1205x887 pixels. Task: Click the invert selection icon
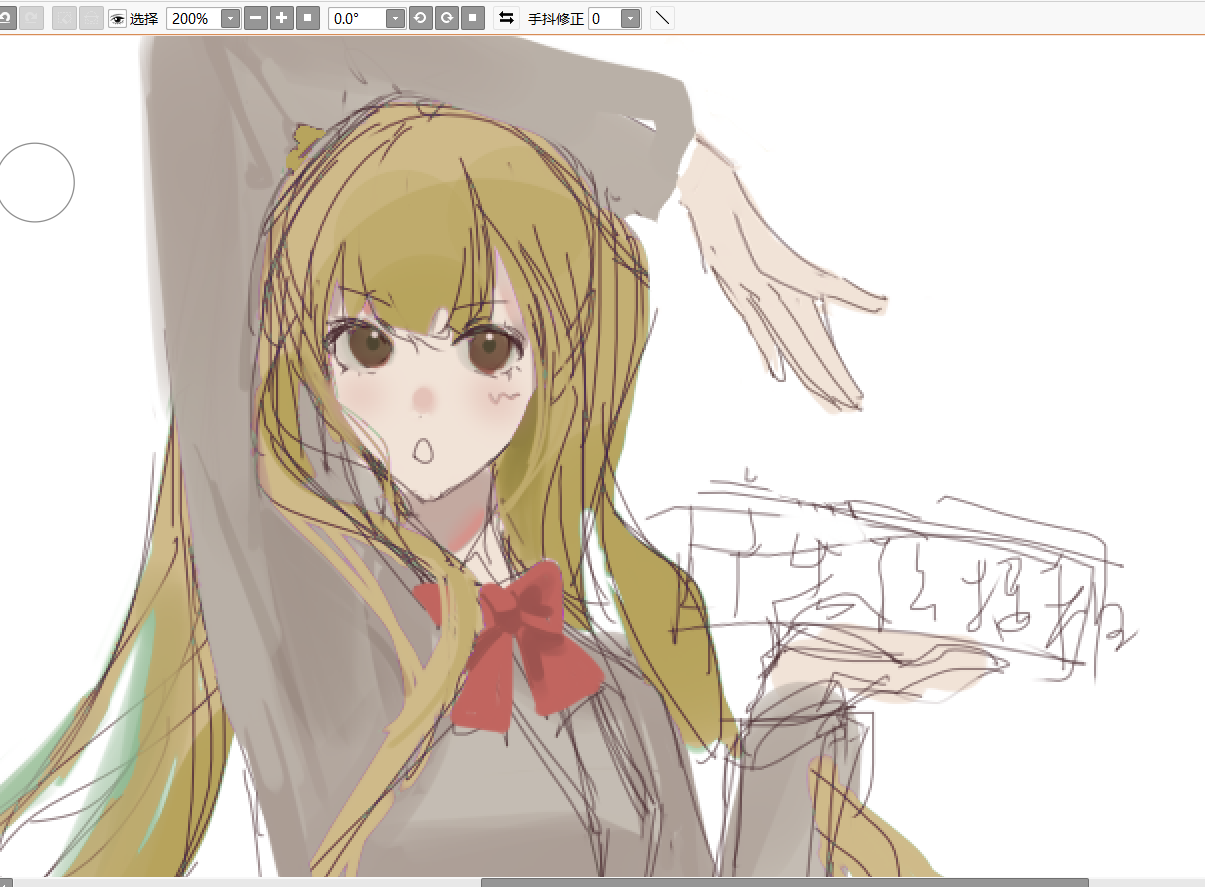pyautogui.click(x=91, y=18)
